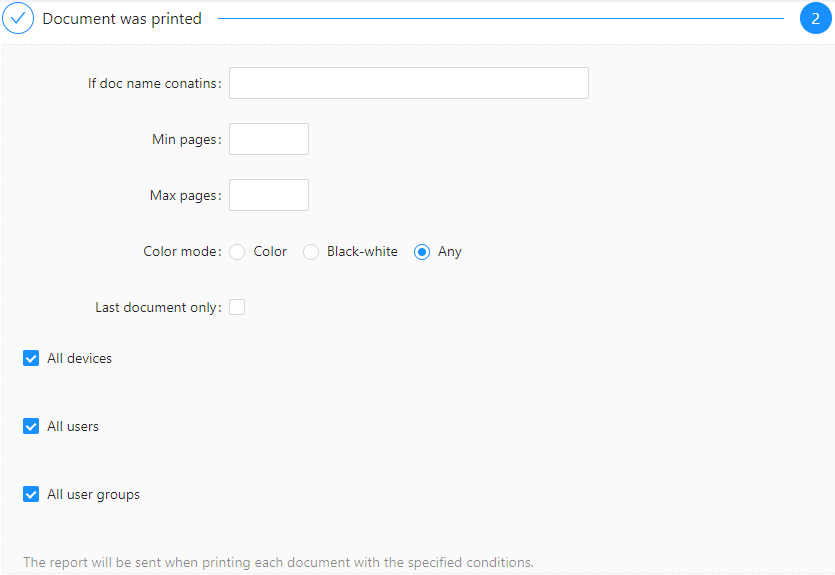Image resolution: width=835 pixels, height=575 pixels.
Task: Click the Black-white option label text
Action: [362, 251]
